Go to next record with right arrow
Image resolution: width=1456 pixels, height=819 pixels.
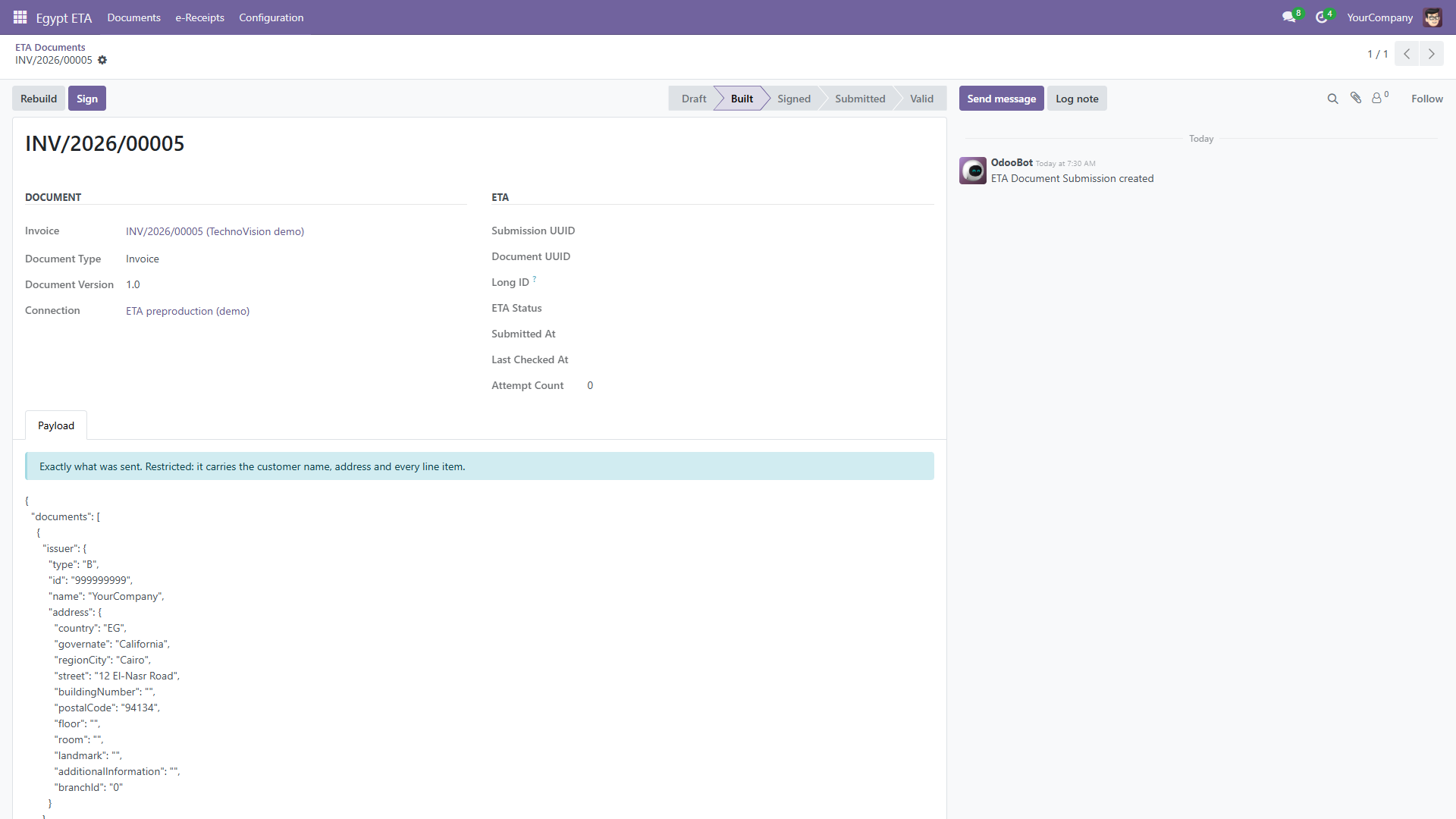pos(1432,54)
